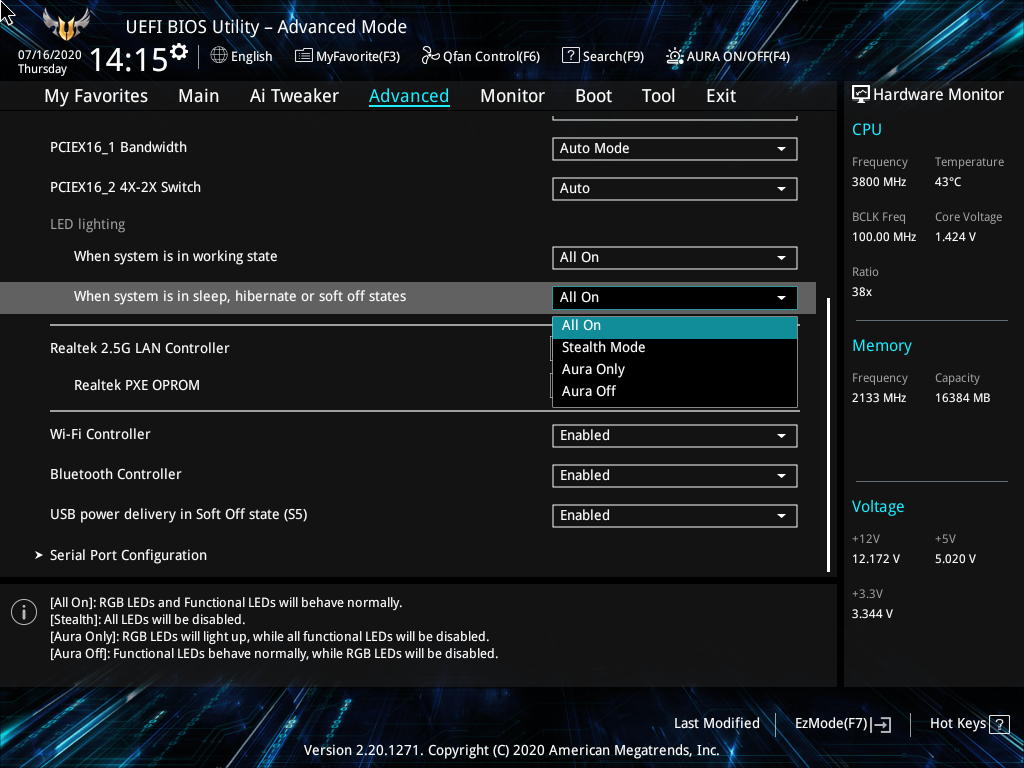Click the 2133 MHz memory frequency value
Image resolution: width=1024 pixels, height=768 pixels.
pyautogui.click(x=878, y=398)
